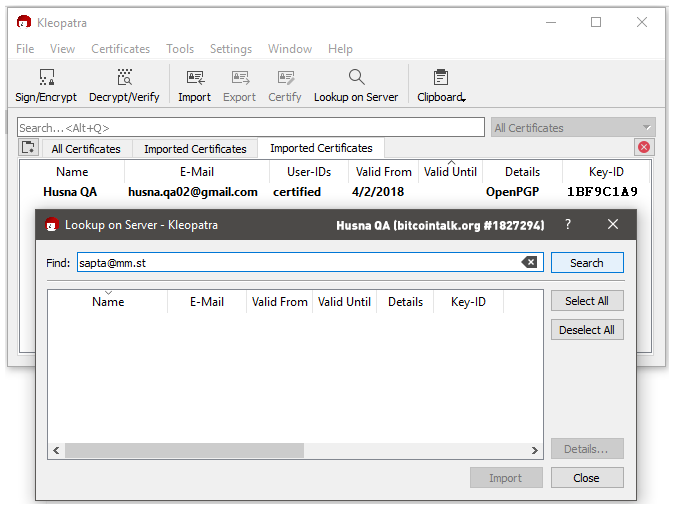Sort main list by E-Mail column

pos(197,172)
